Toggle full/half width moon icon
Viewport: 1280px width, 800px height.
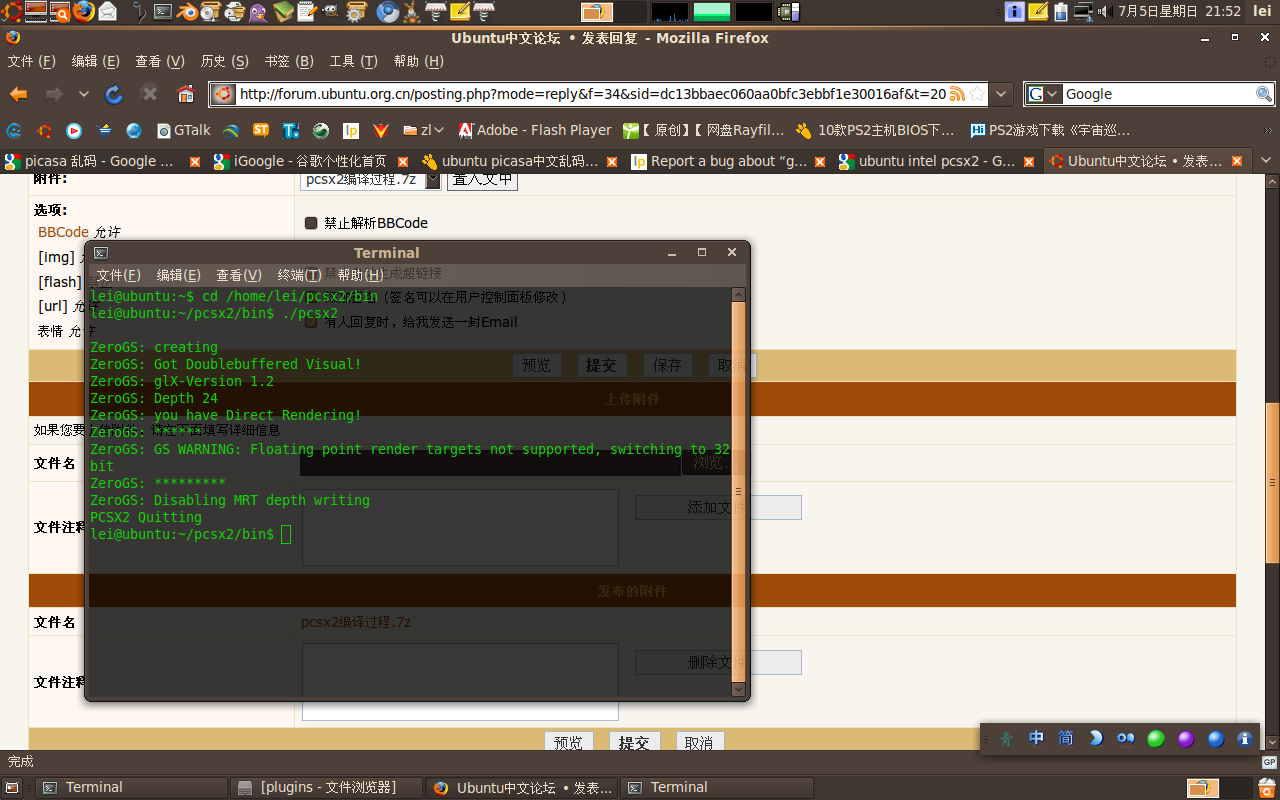pyautogui.click(x=1096, y=739)
